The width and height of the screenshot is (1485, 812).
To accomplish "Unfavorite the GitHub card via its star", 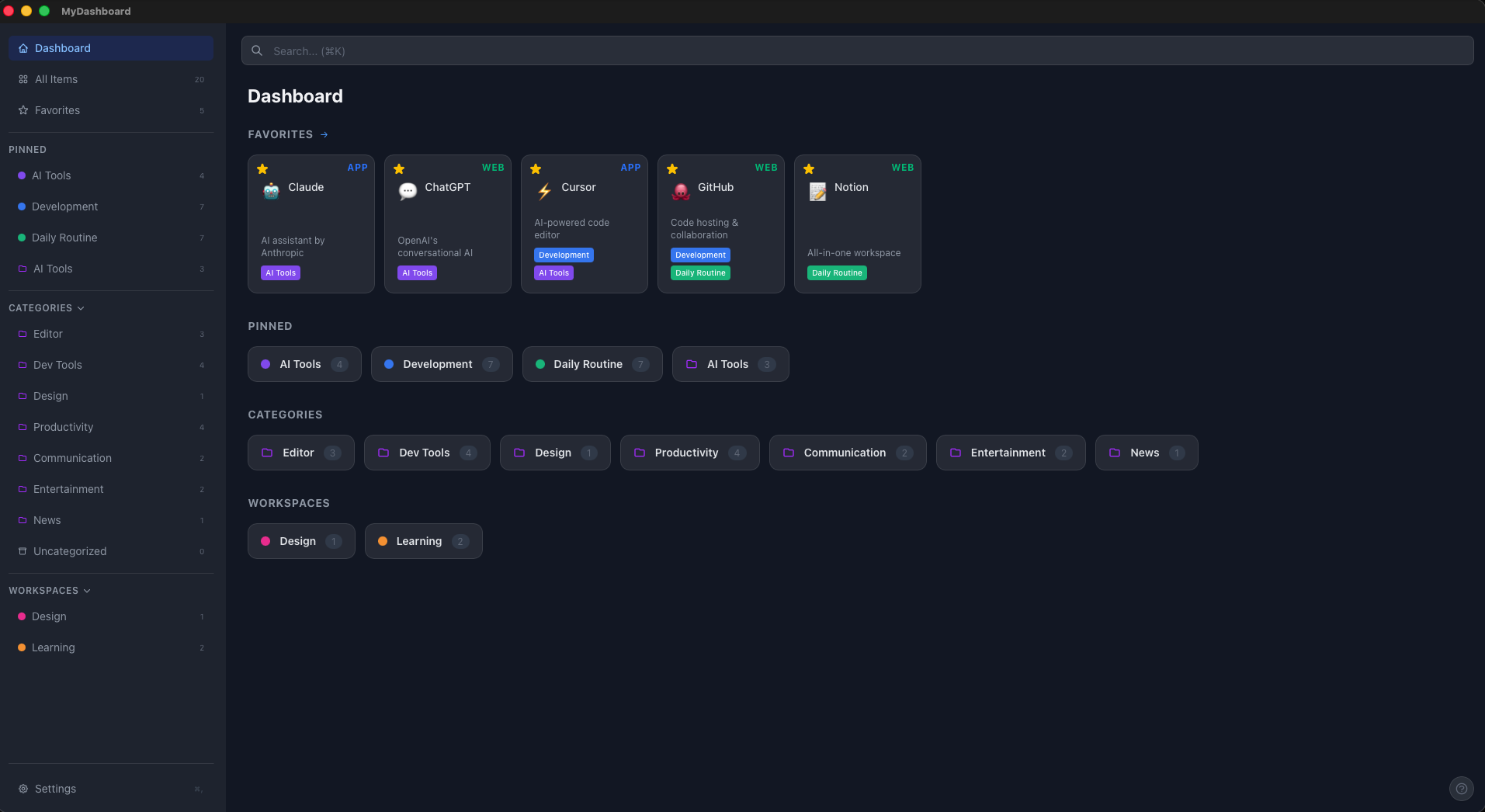I will point(672,168).
